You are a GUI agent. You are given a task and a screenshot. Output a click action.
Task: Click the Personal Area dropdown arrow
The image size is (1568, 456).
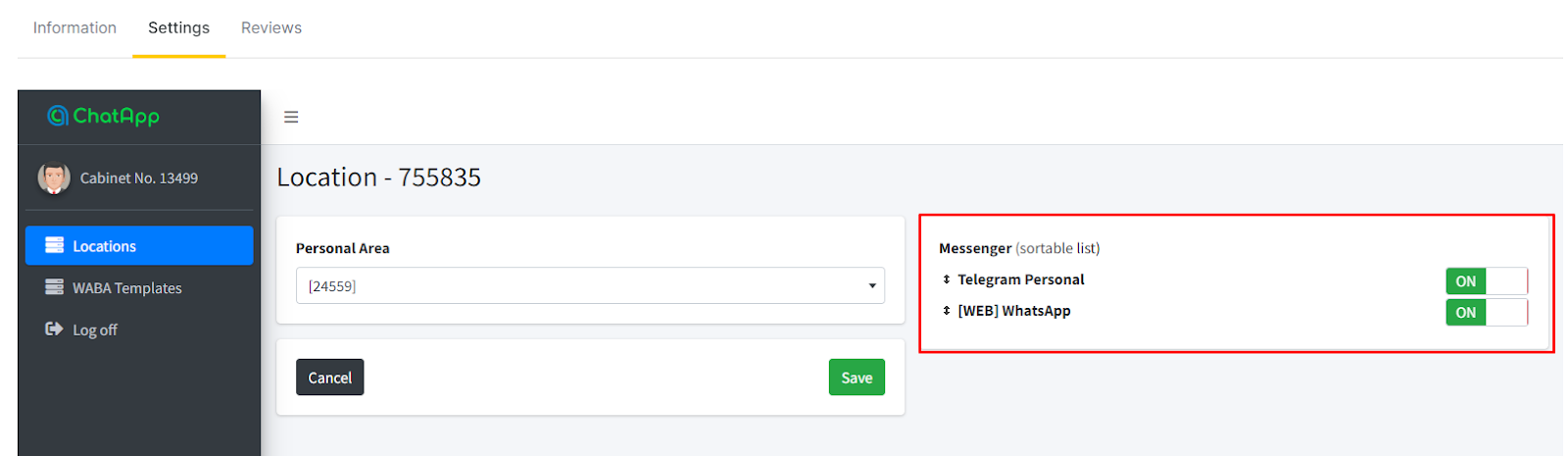[x=872, y=286]
